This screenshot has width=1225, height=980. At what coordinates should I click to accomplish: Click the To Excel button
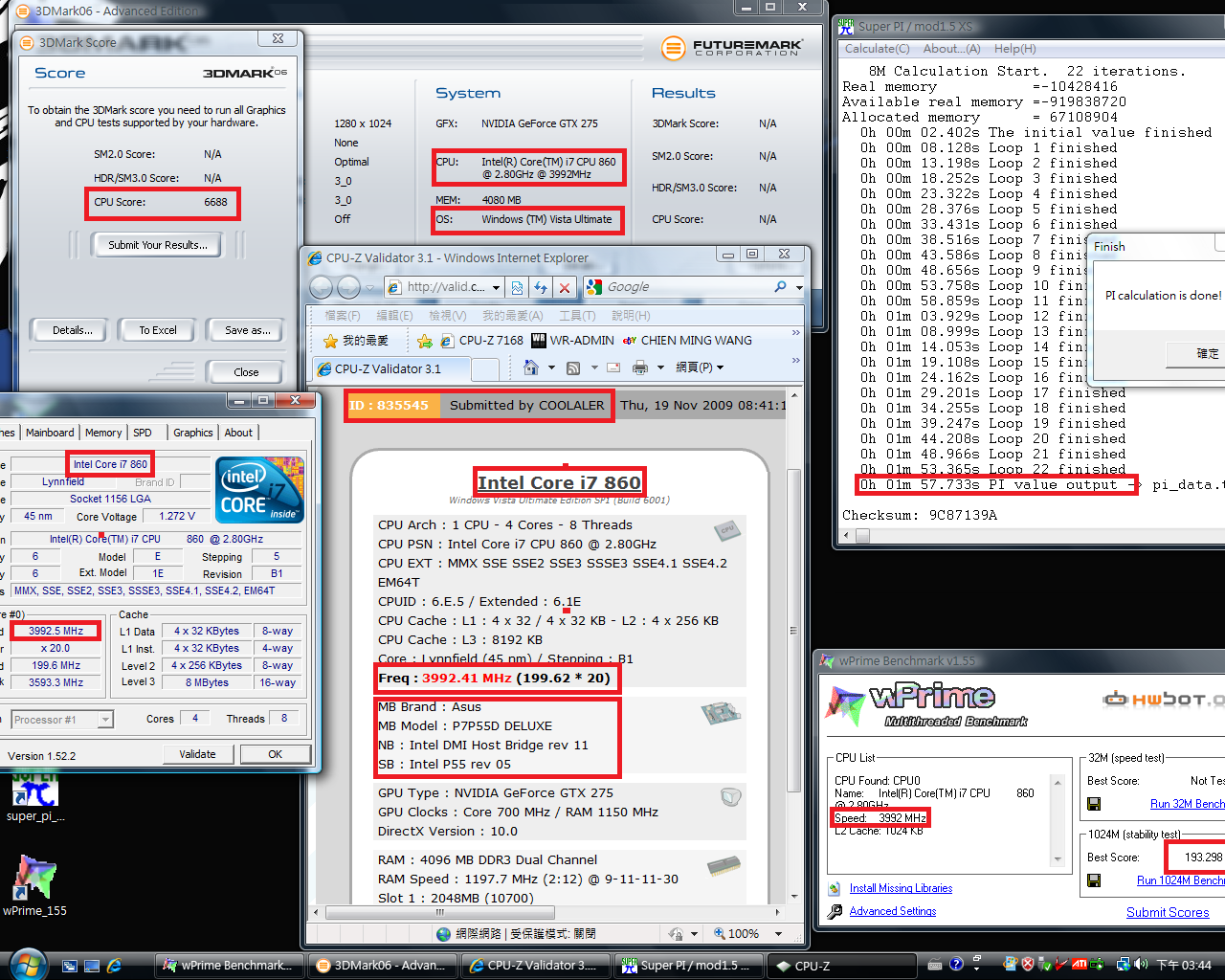click(158, 330)
